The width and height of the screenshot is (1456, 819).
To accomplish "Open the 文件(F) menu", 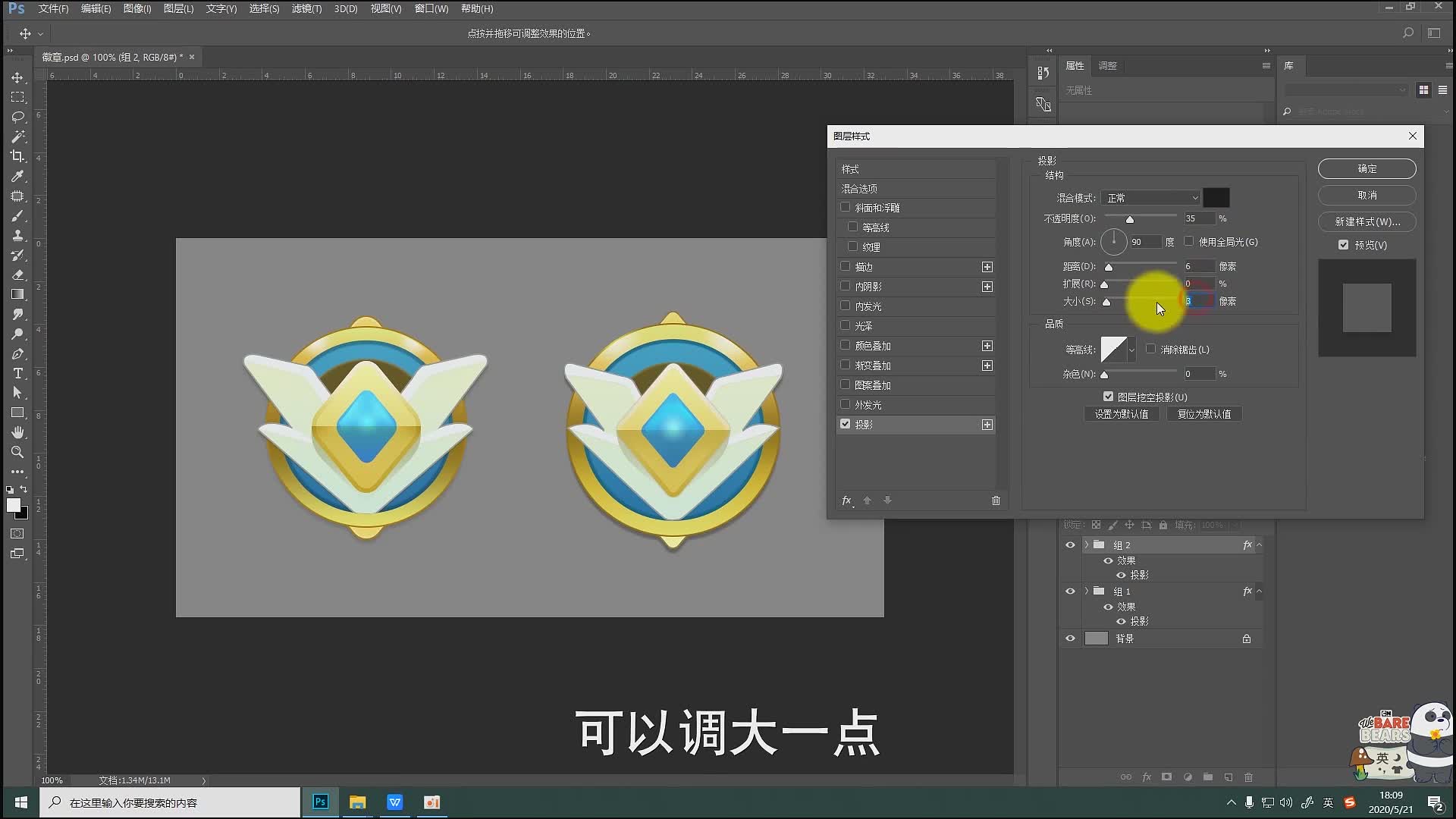I will (x=53, y=9).
